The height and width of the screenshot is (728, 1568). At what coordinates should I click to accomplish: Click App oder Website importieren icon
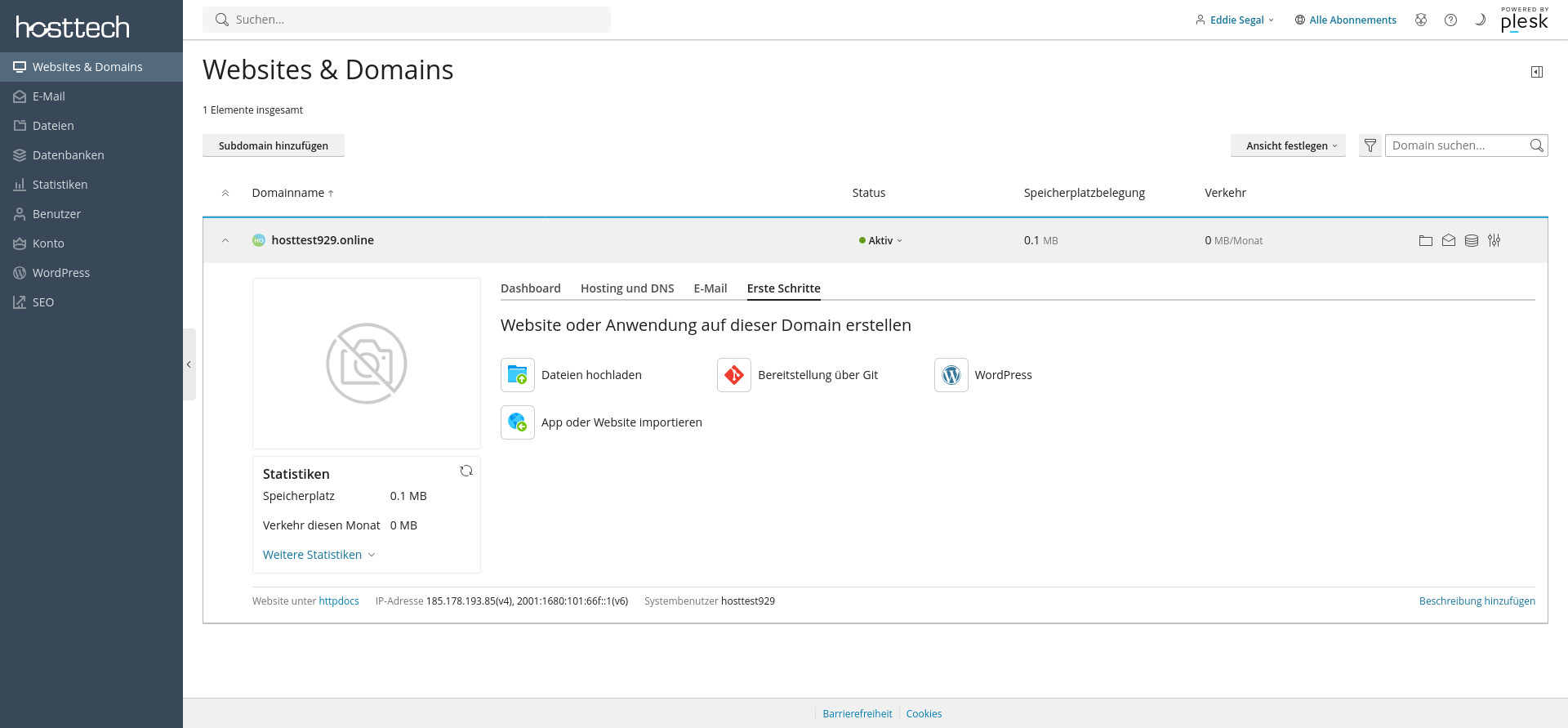(x=518, y=422)
